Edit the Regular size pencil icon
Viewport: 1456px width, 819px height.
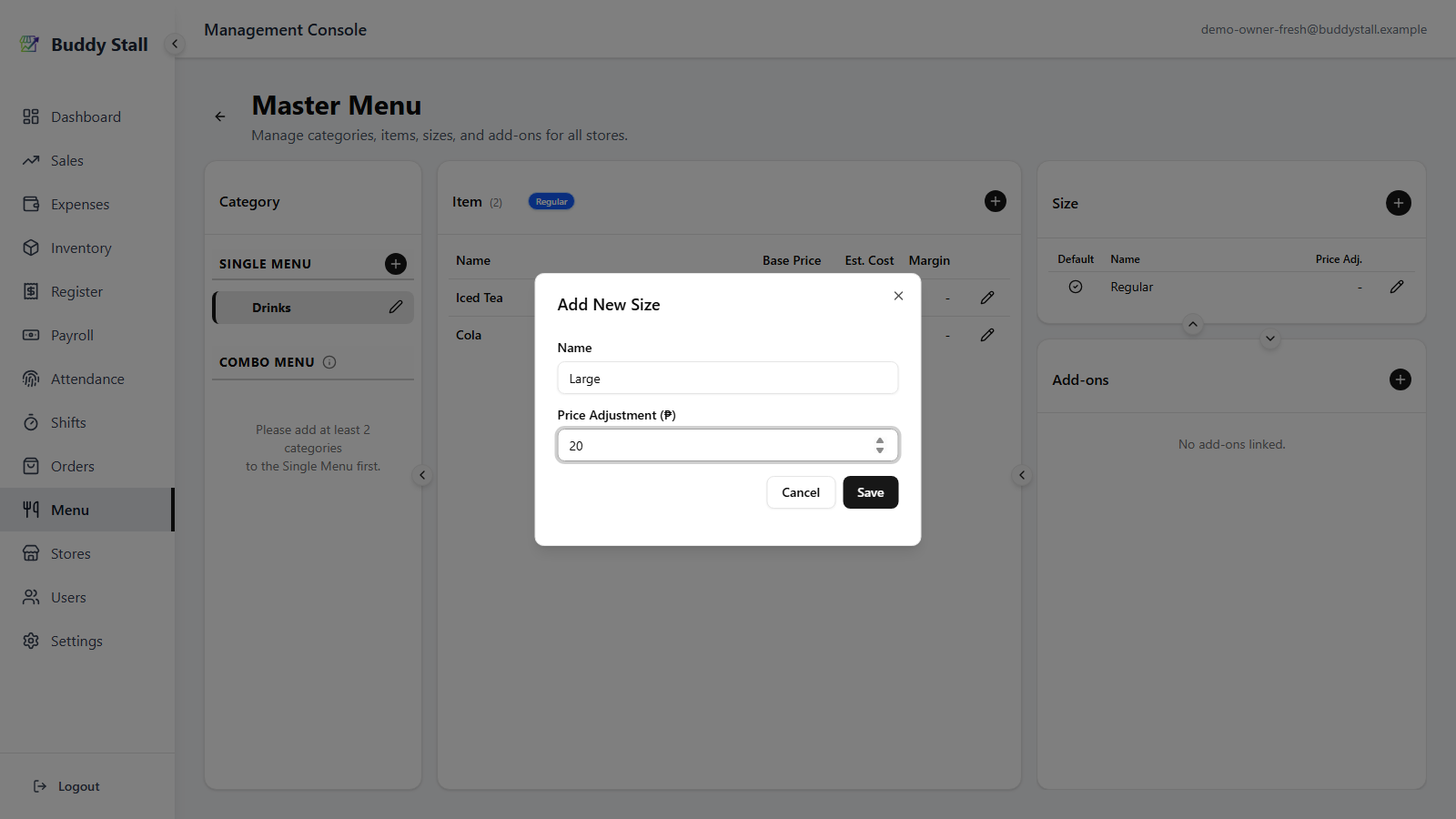coord(1397,287)
